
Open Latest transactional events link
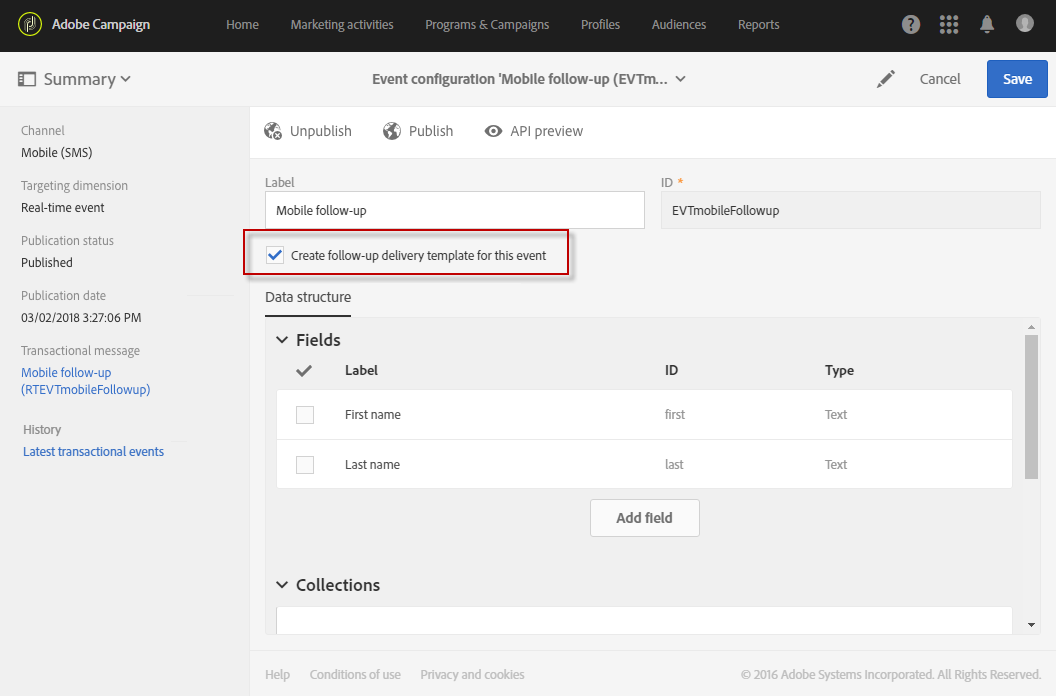pyautogui.click(x=93, y=452)
